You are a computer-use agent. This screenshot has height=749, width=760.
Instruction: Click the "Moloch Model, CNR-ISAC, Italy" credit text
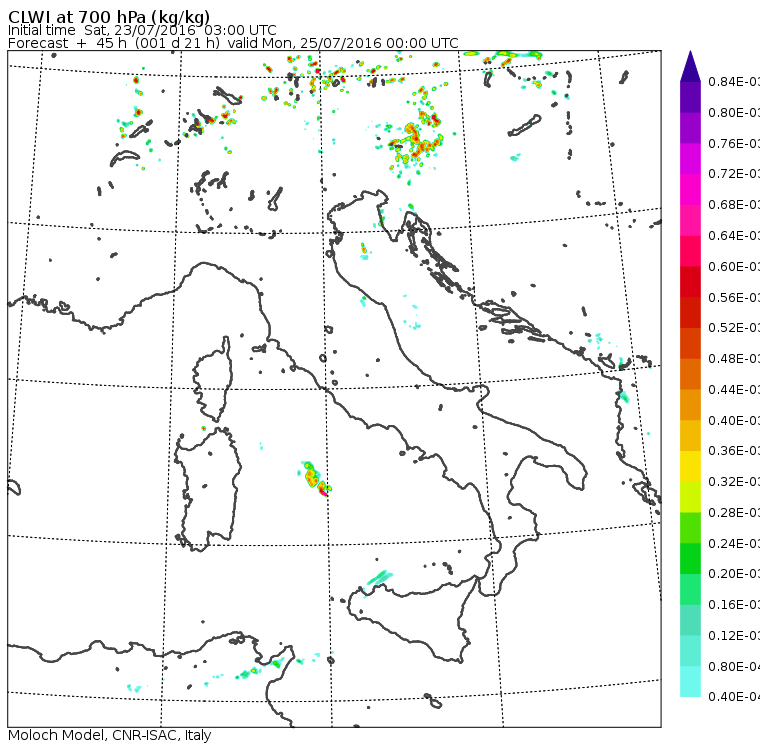110,735
